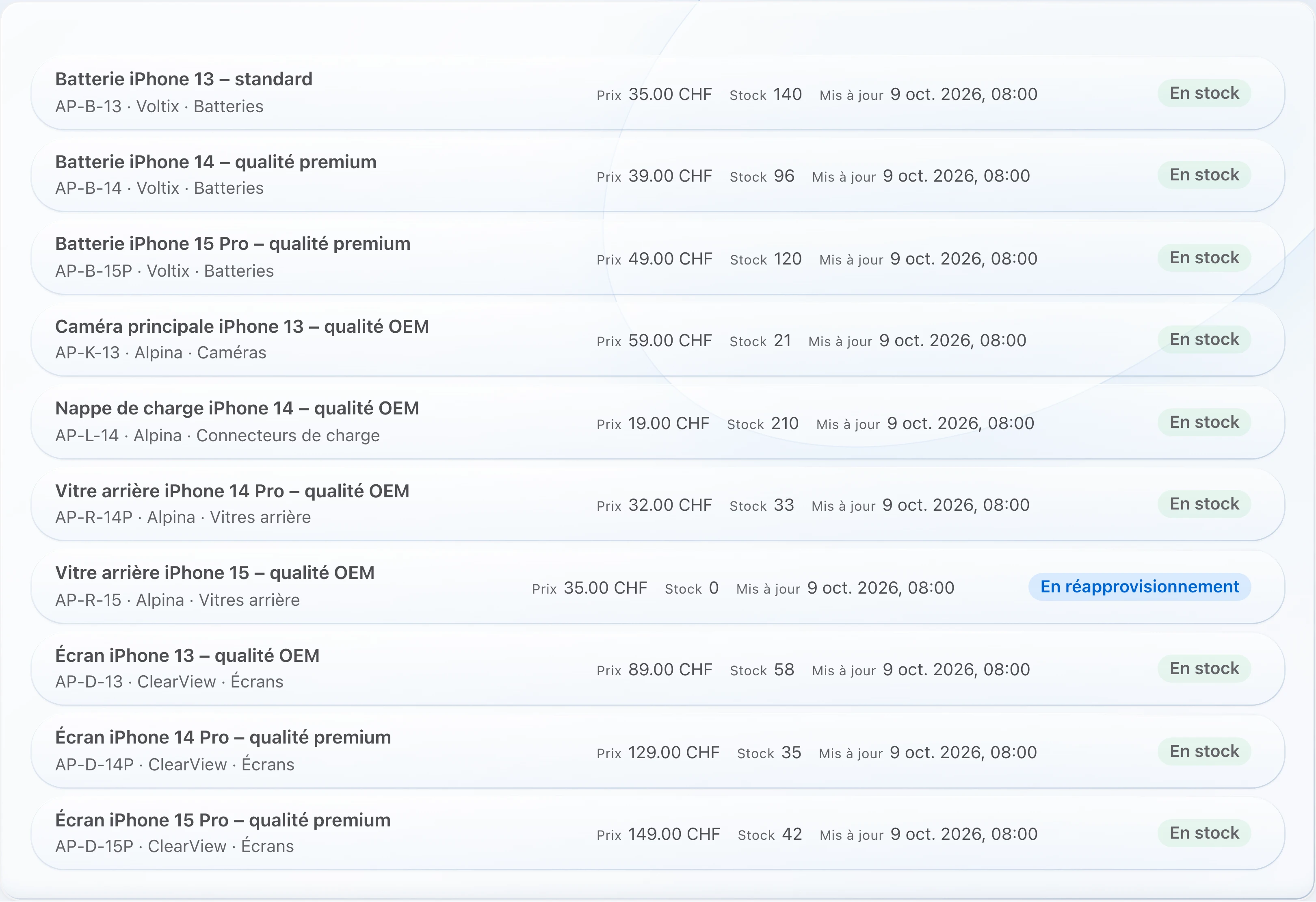Open the Batterie iPhone 13 – standard product row

(658, 93)
